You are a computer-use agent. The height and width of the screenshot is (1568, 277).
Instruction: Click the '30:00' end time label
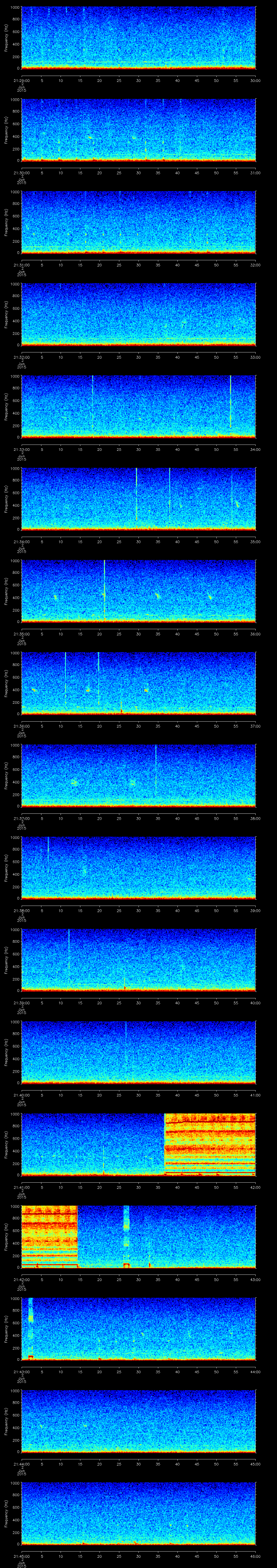pos(256,80)
